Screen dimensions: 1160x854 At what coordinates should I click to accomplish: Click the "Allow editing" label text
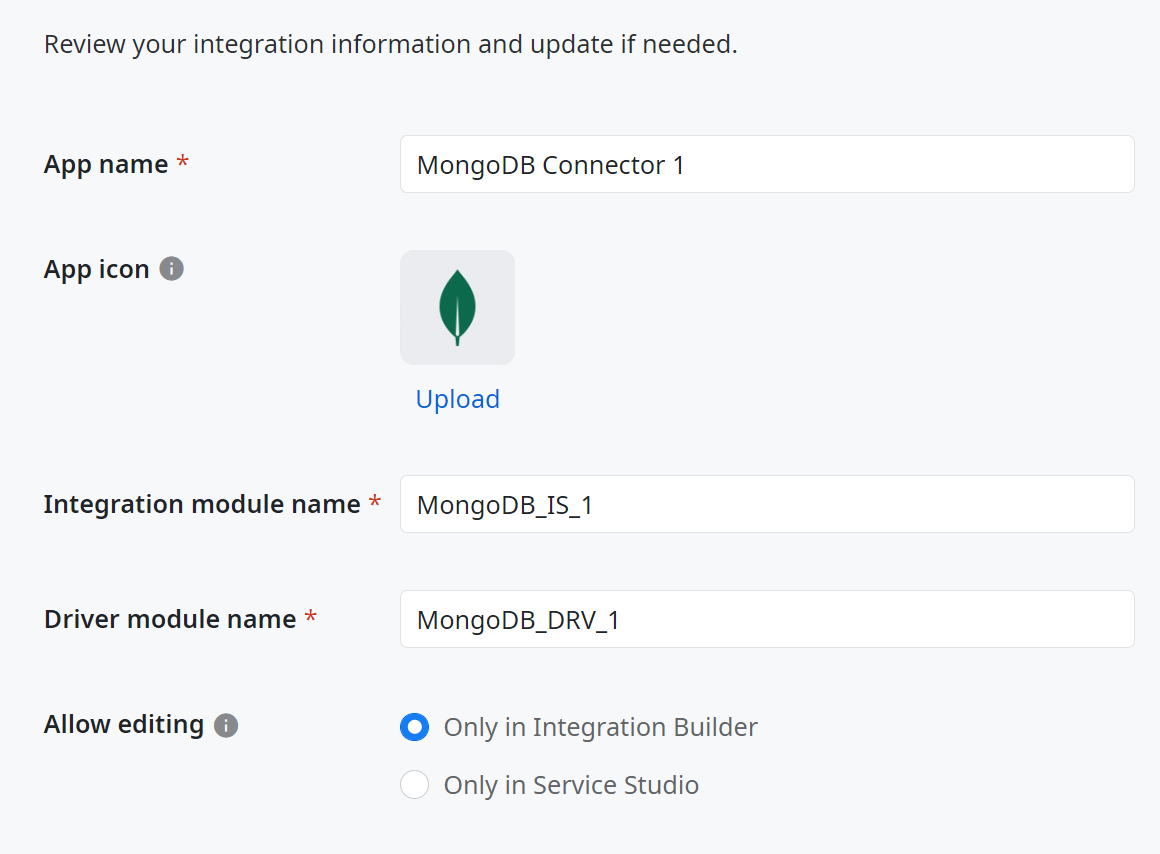pos(124,724)
